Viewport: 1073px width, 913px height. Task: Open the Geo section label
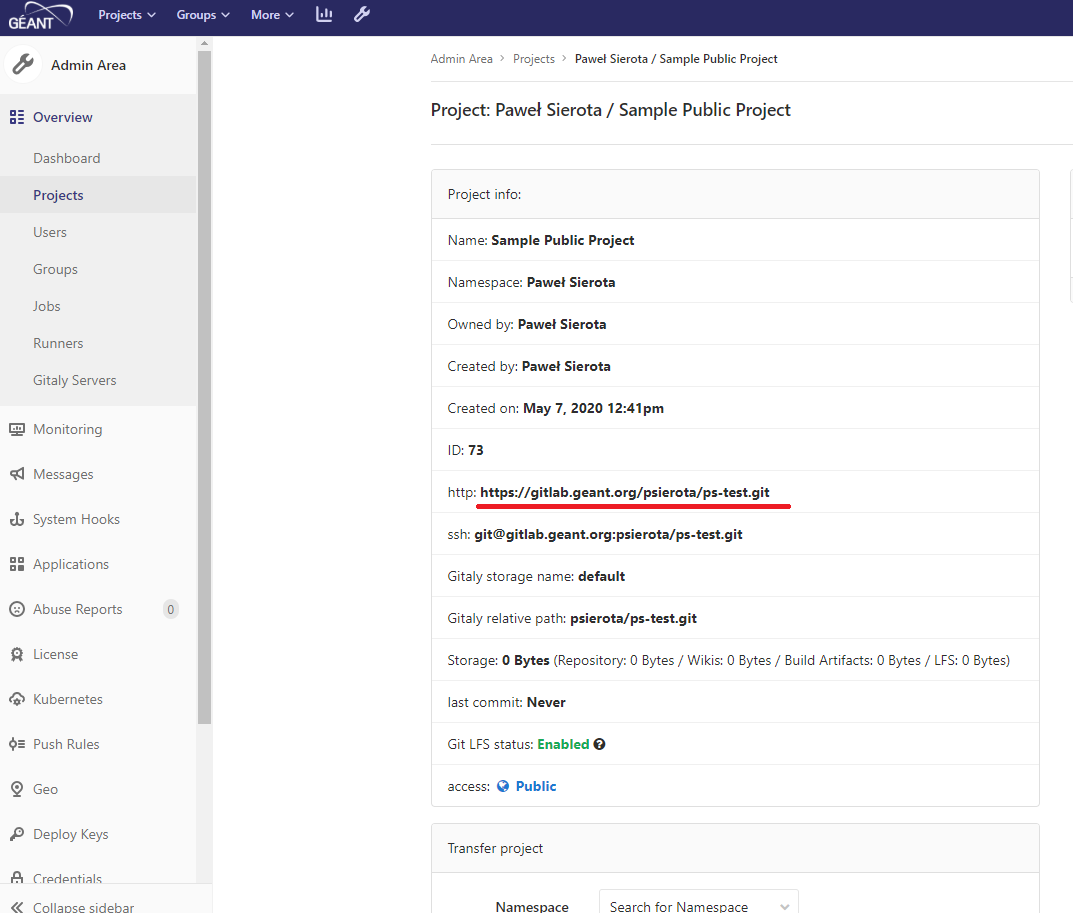(x=45, y=789)
